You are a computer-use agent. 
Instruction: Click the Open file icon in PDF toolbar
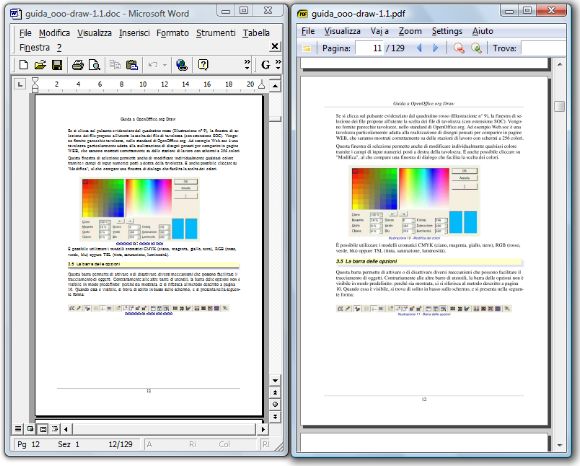coord(307,48)
